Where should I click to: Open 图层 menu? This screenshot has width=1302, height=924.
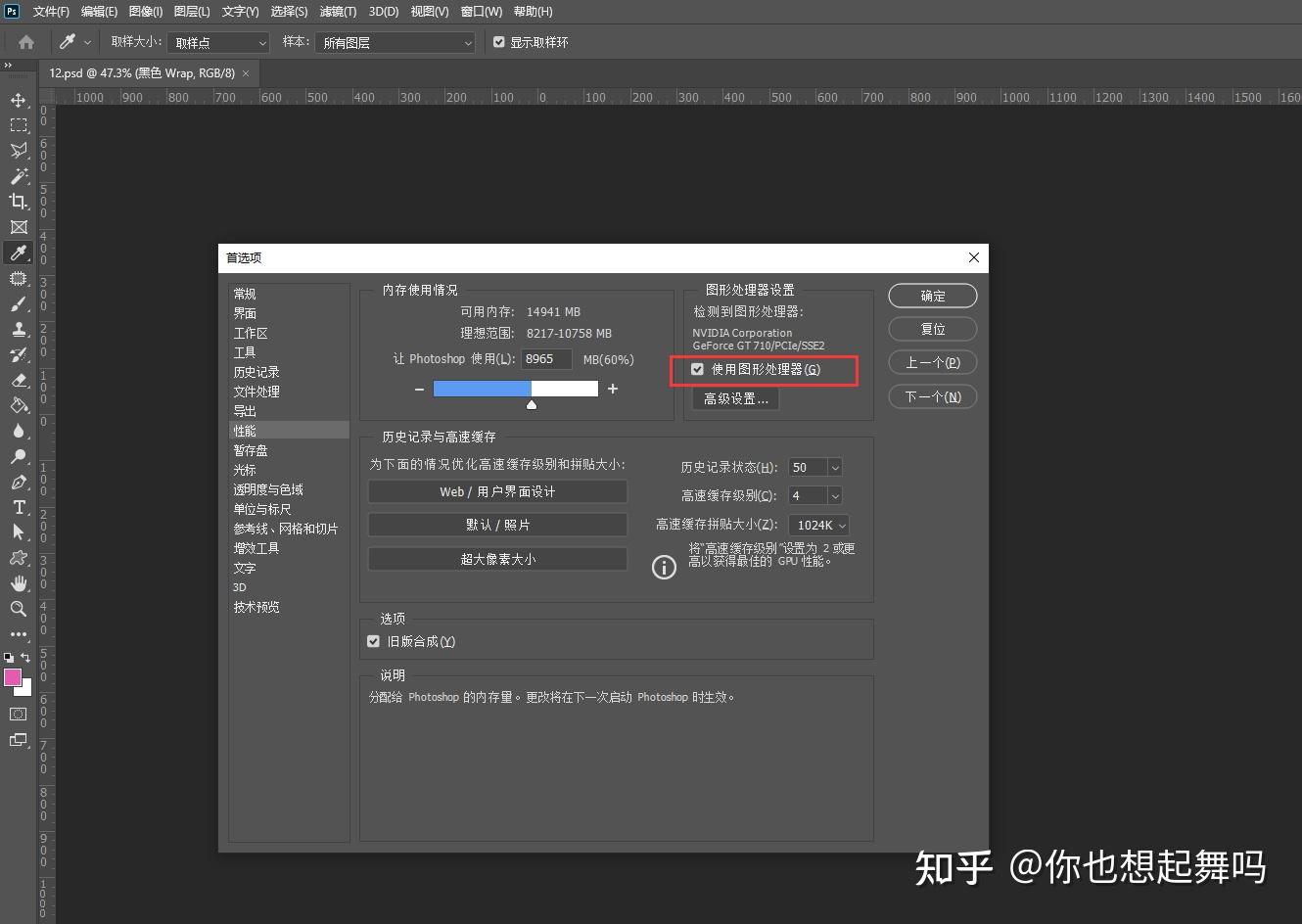click(x=192, y=12)
